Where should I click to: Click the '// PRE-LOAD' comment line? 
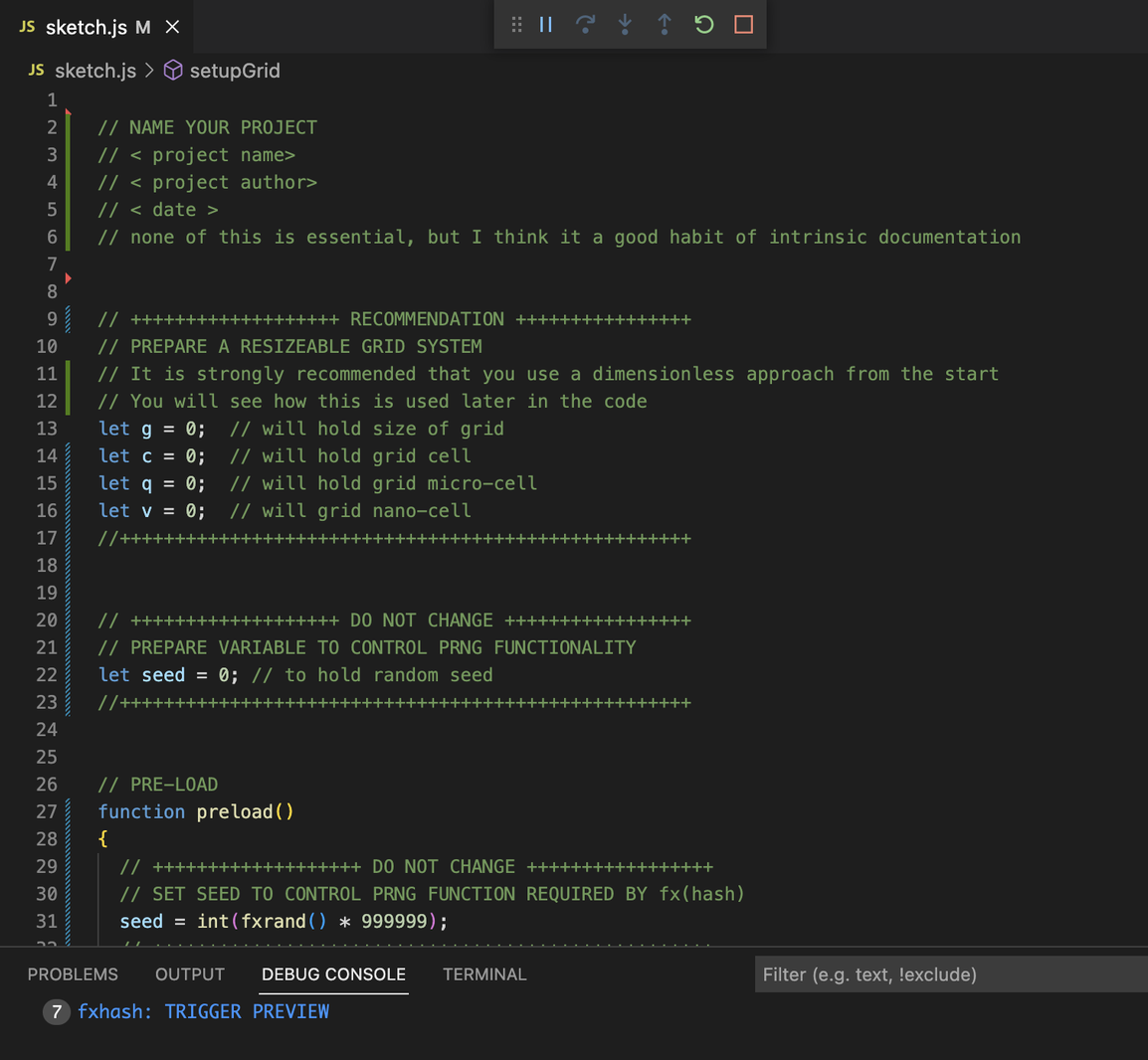coord(158,784)
